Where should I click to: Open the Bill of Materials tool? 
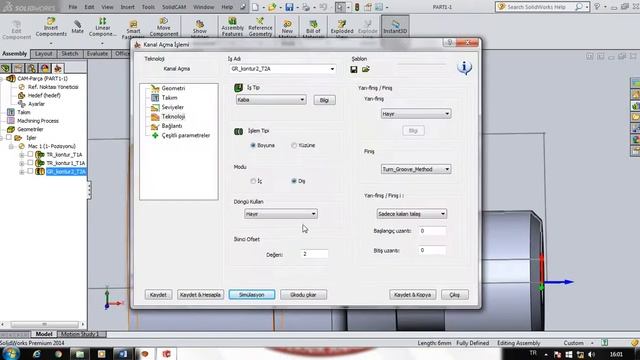click(x=313, y=27)
